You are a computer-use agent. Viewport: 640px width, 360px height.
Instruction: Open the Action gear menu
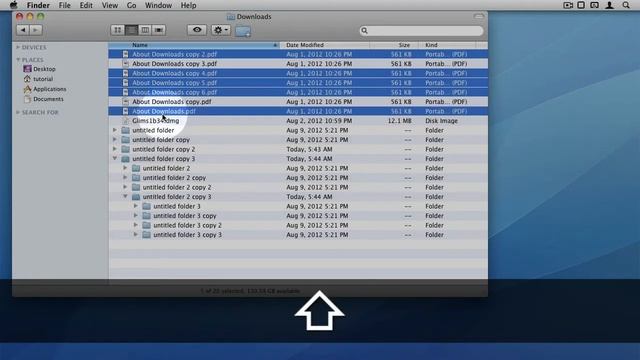point(221,30)
